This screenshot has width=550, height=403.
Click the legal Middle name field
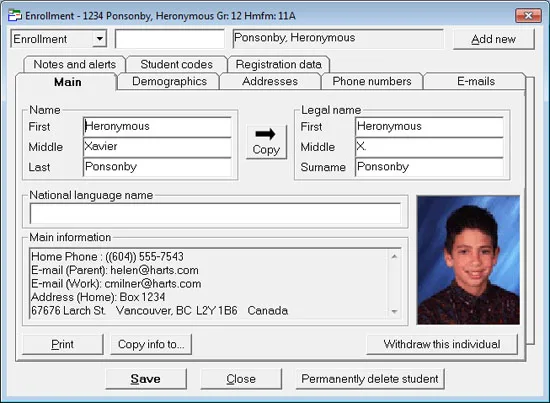tap(429, 147)
